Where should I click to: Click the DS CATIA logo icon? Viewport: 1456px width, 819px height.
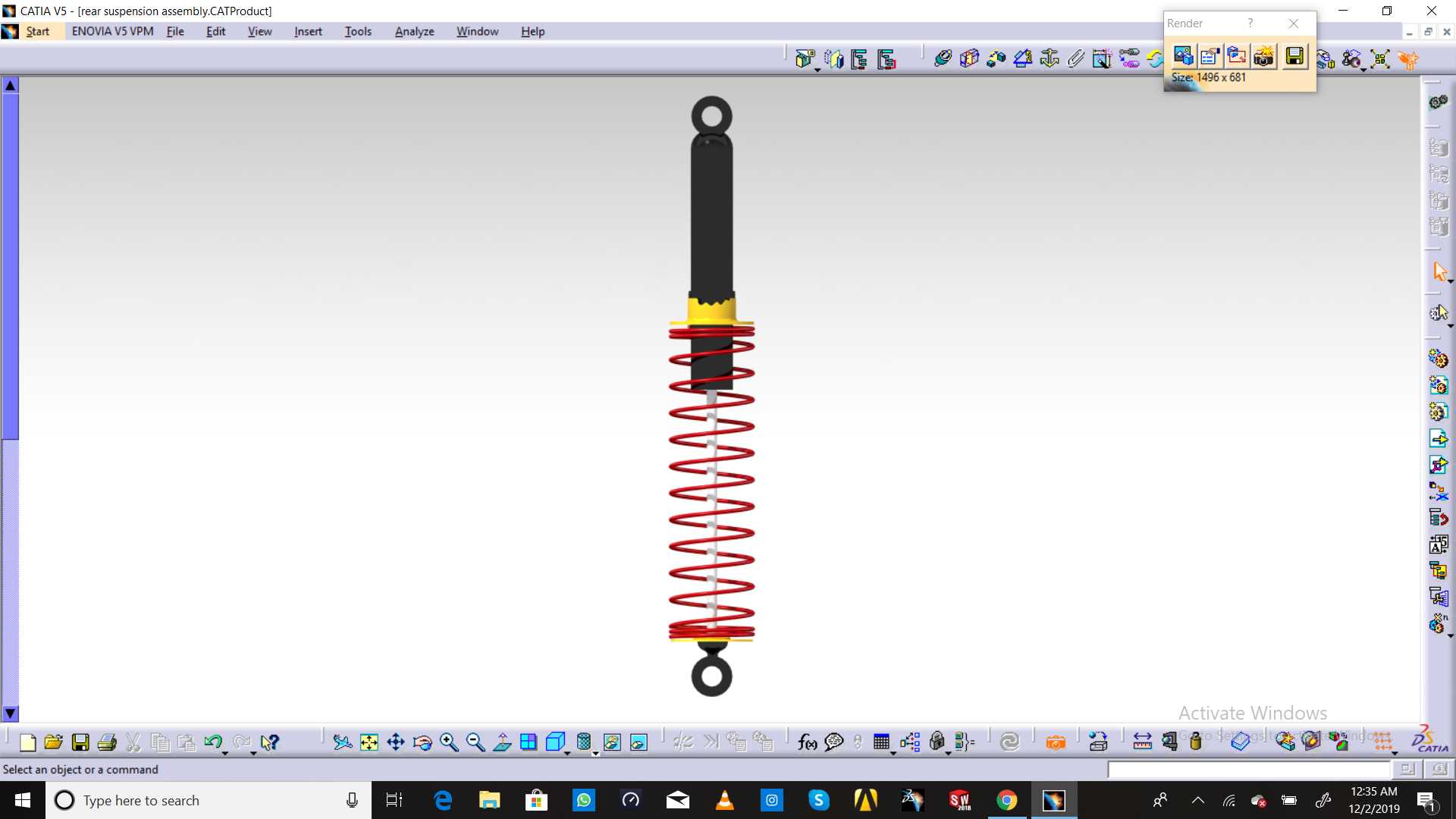[x=1429, y=740]
